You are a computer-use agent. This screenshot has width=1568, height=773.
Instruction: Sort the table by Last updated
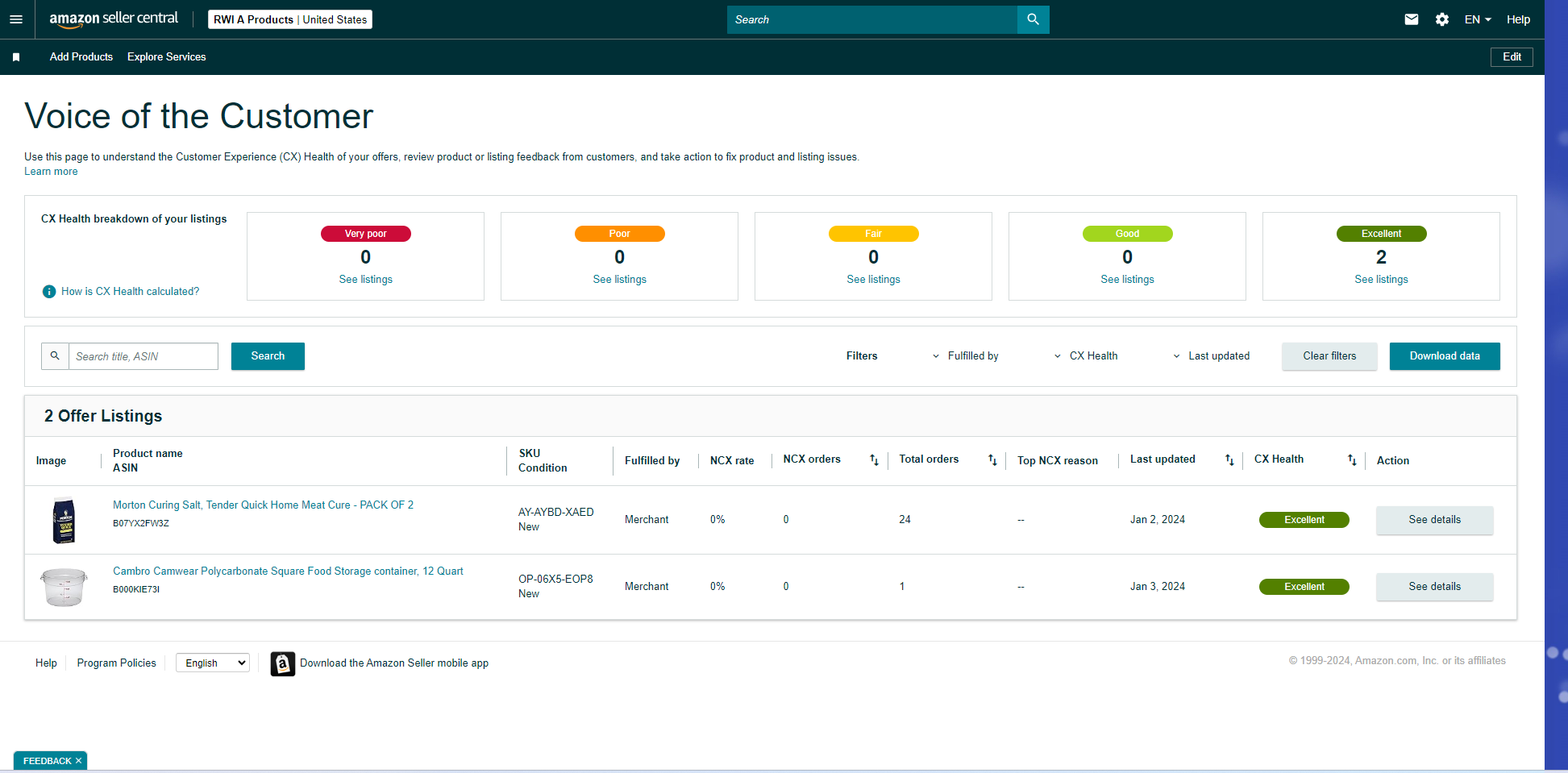1229,460
